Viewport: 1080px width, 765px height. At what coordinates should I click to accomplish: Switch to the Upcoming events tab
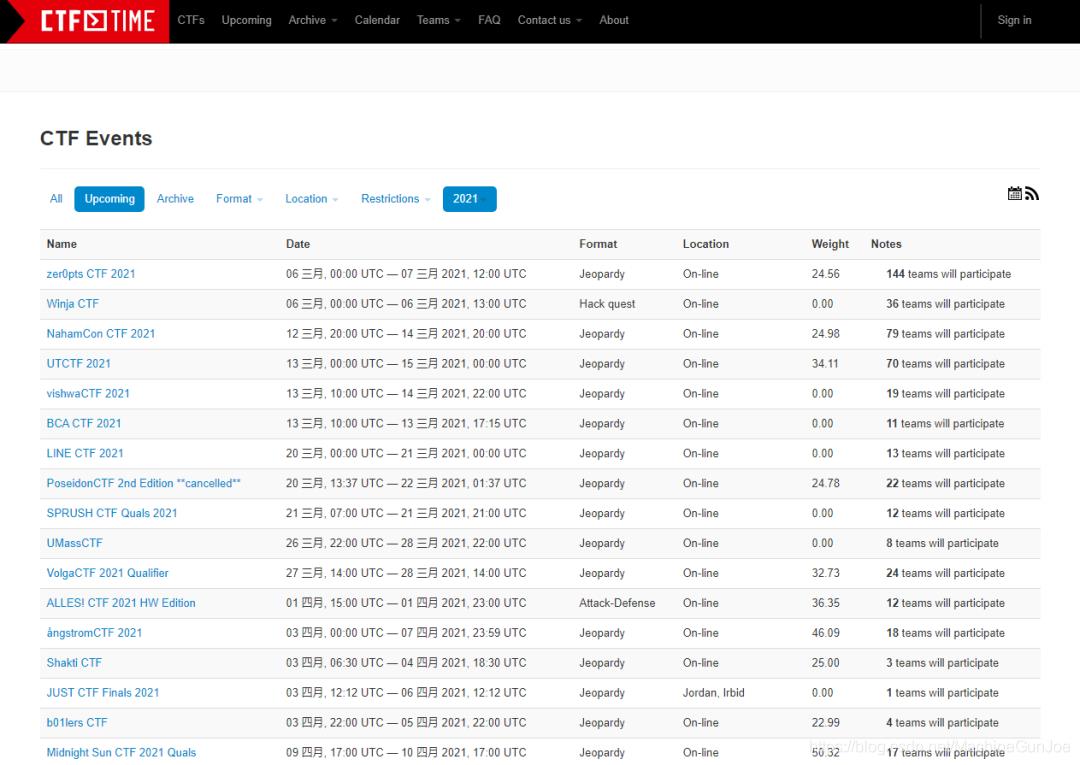point(109,199)
